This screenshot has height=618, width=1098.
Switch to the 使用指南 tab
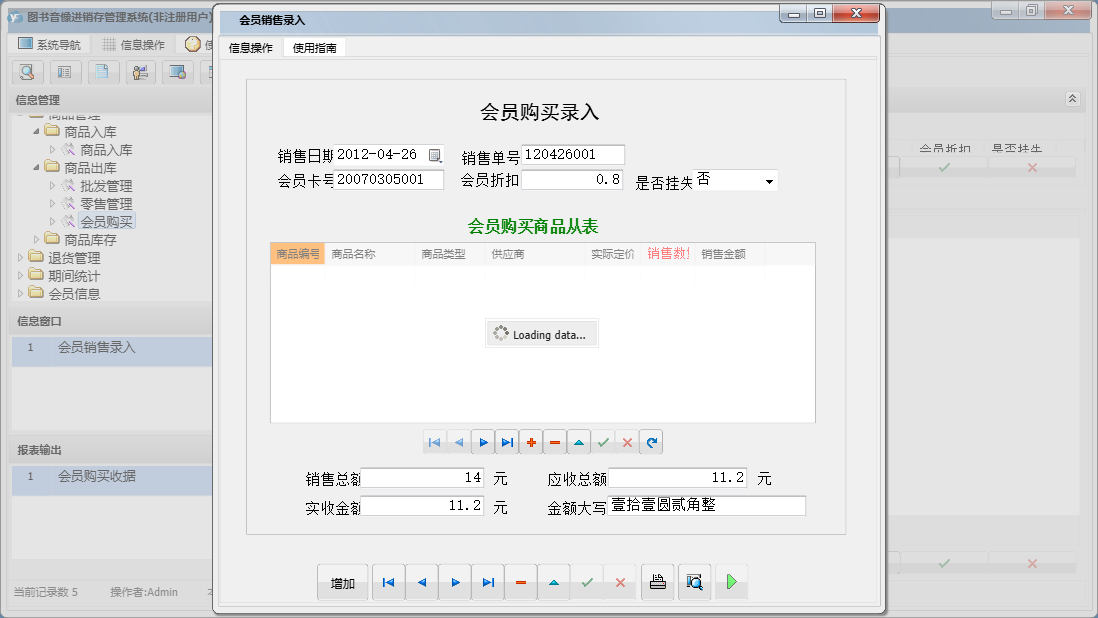[313, 46]
